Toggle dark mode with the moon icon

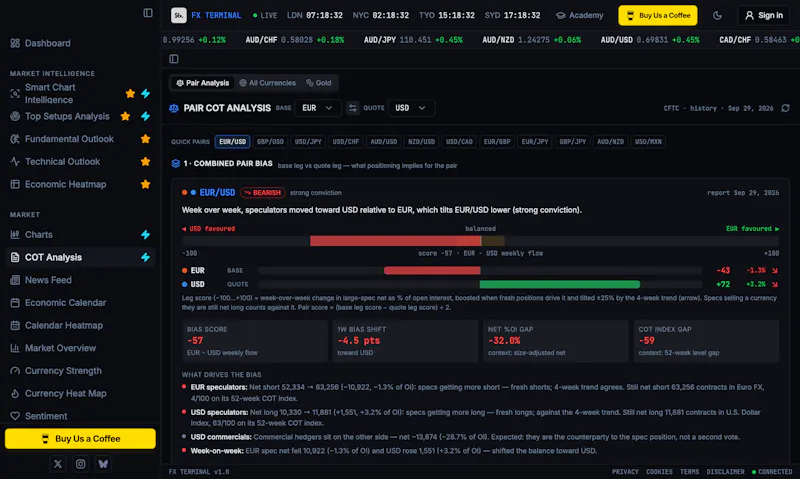717,15
